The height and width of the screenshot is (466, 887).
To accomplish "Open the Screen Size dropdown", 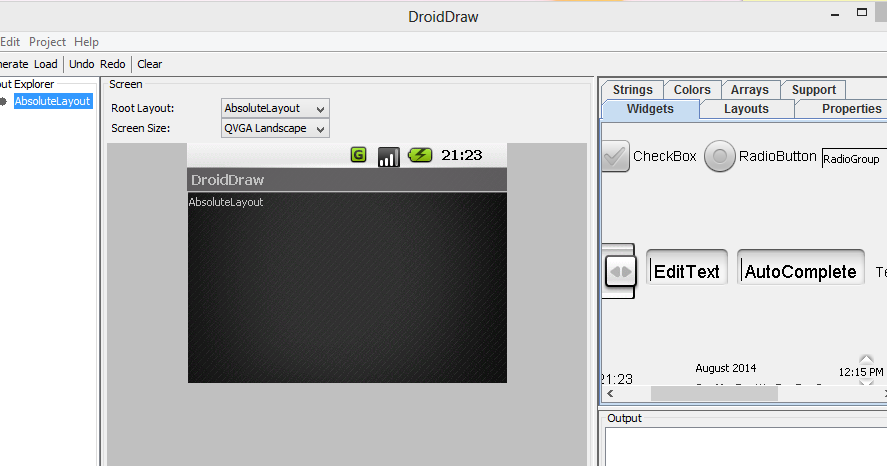I will [275, 128].
